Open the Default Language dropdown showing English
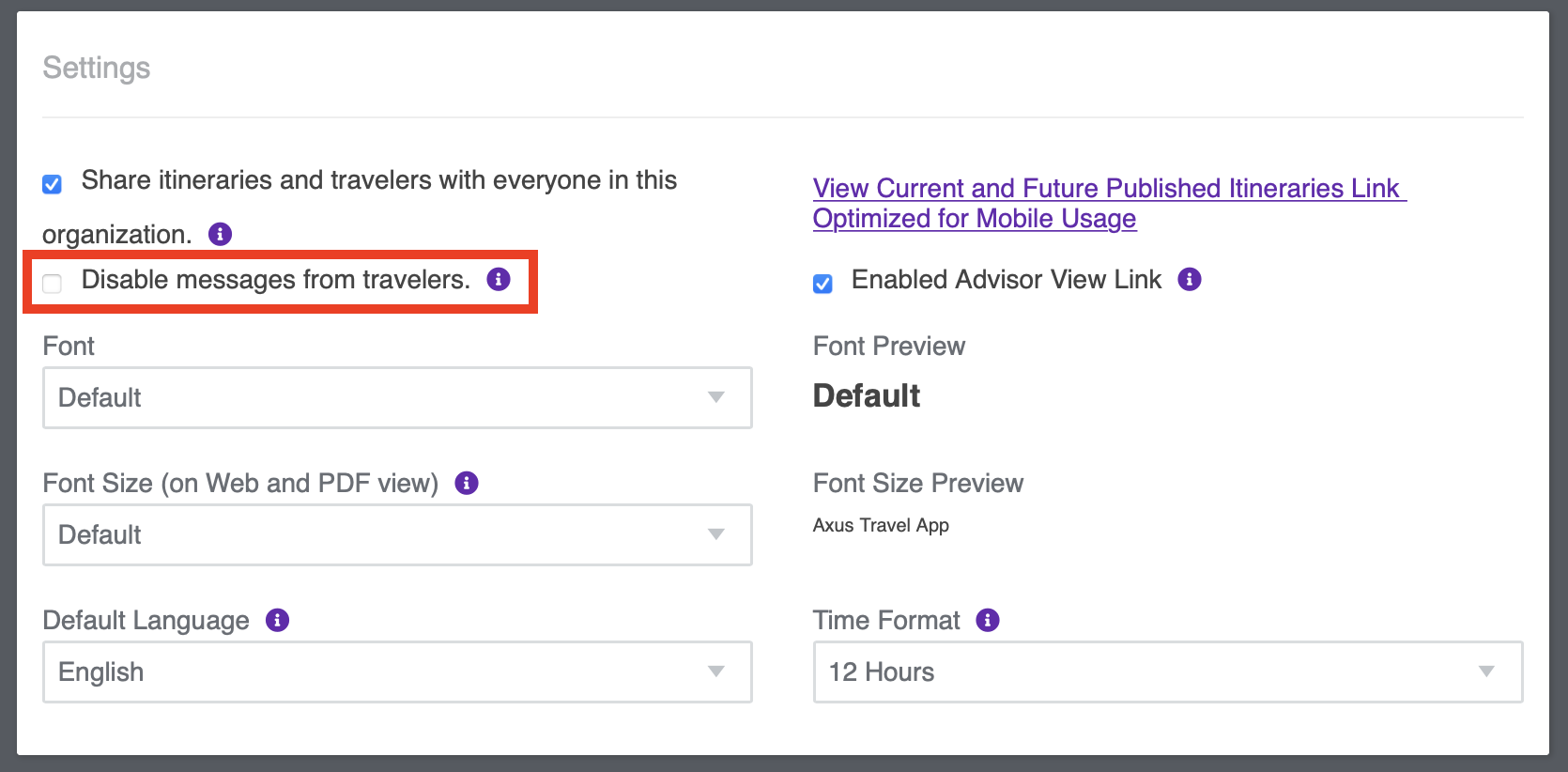Screen dimensions: 1568x772 coord(397,672)
